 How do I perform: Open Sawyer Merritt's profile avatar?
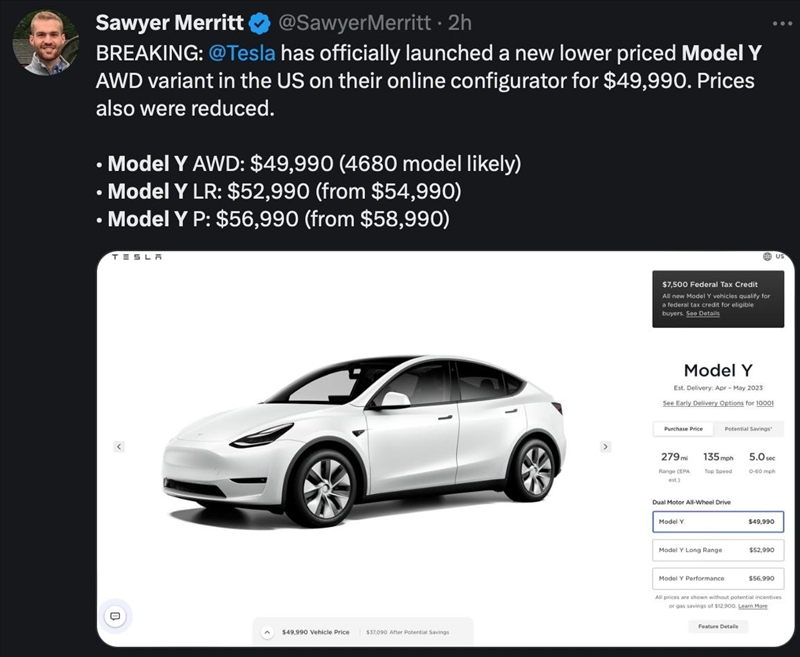(45, 45)
